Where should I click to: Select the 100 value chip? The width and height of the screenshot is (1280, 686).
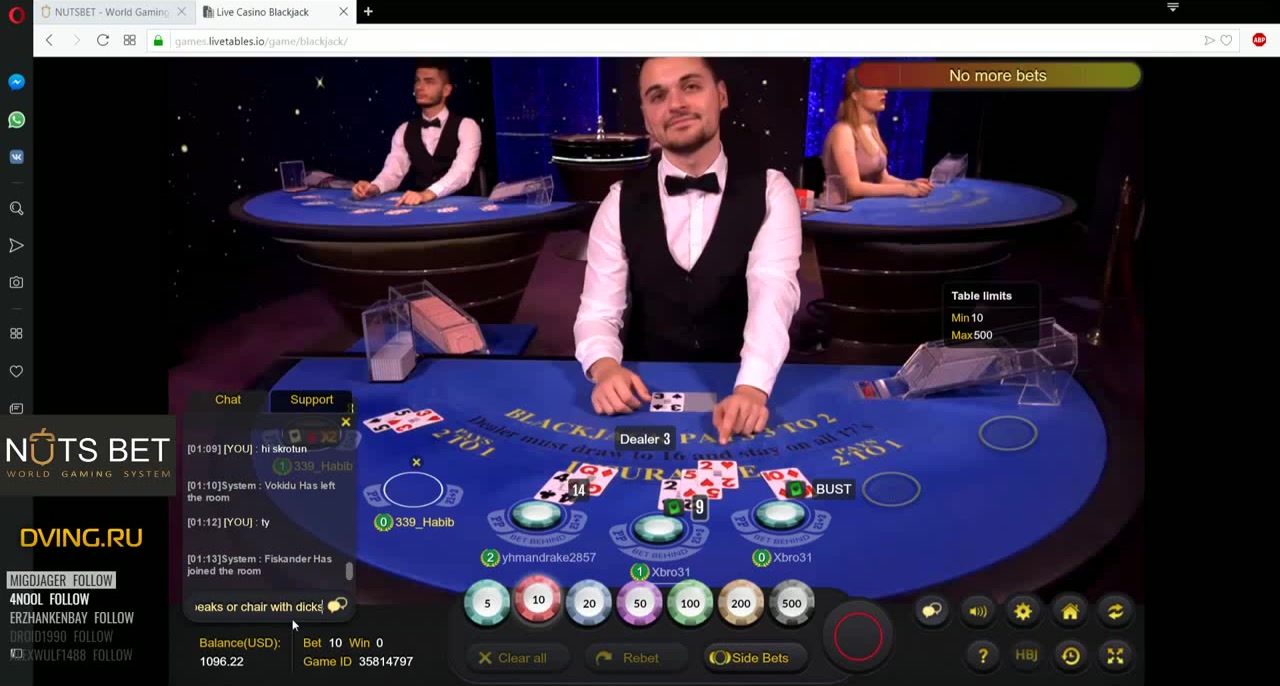(690, 603)
